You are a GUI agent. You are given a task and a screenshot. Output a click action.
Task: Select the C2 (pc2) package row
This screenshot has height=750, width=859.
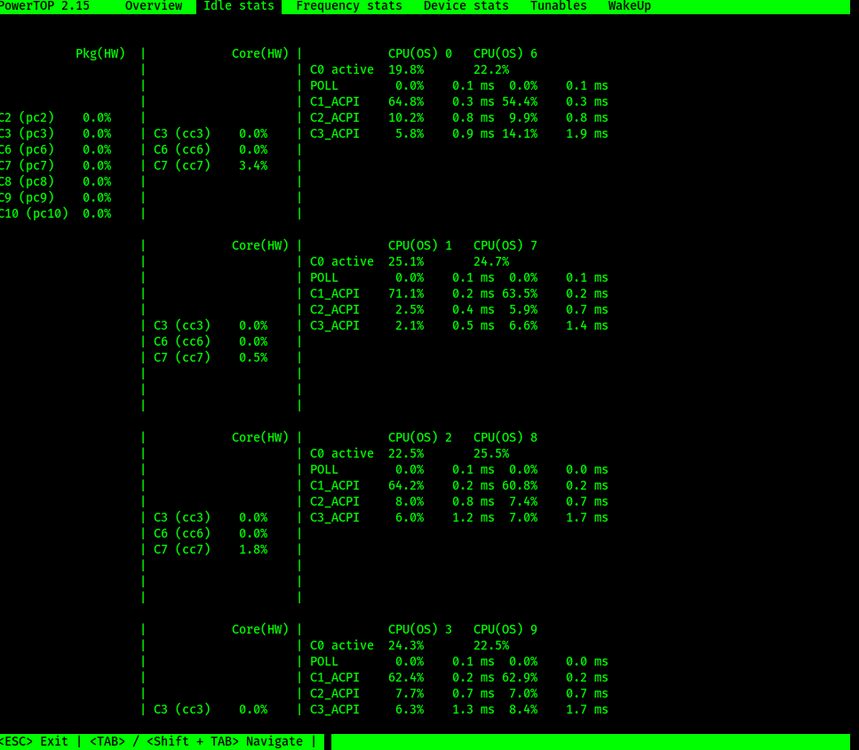[55, 118]
